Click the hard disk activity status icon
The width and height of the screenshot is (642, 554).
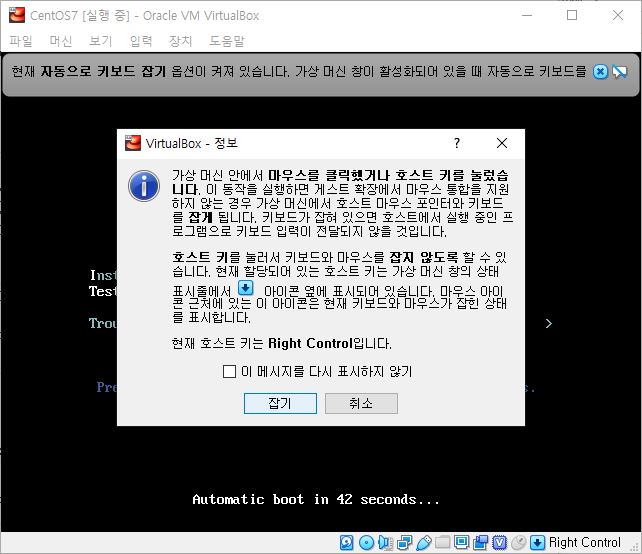tap(347, 543)
